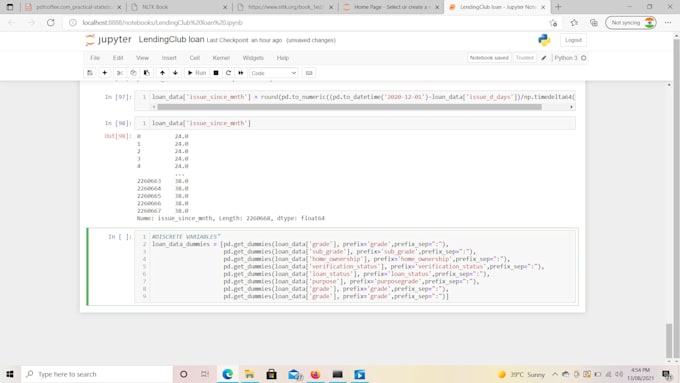Switch to the first pdfcoffee browser tab

point(73,7)
